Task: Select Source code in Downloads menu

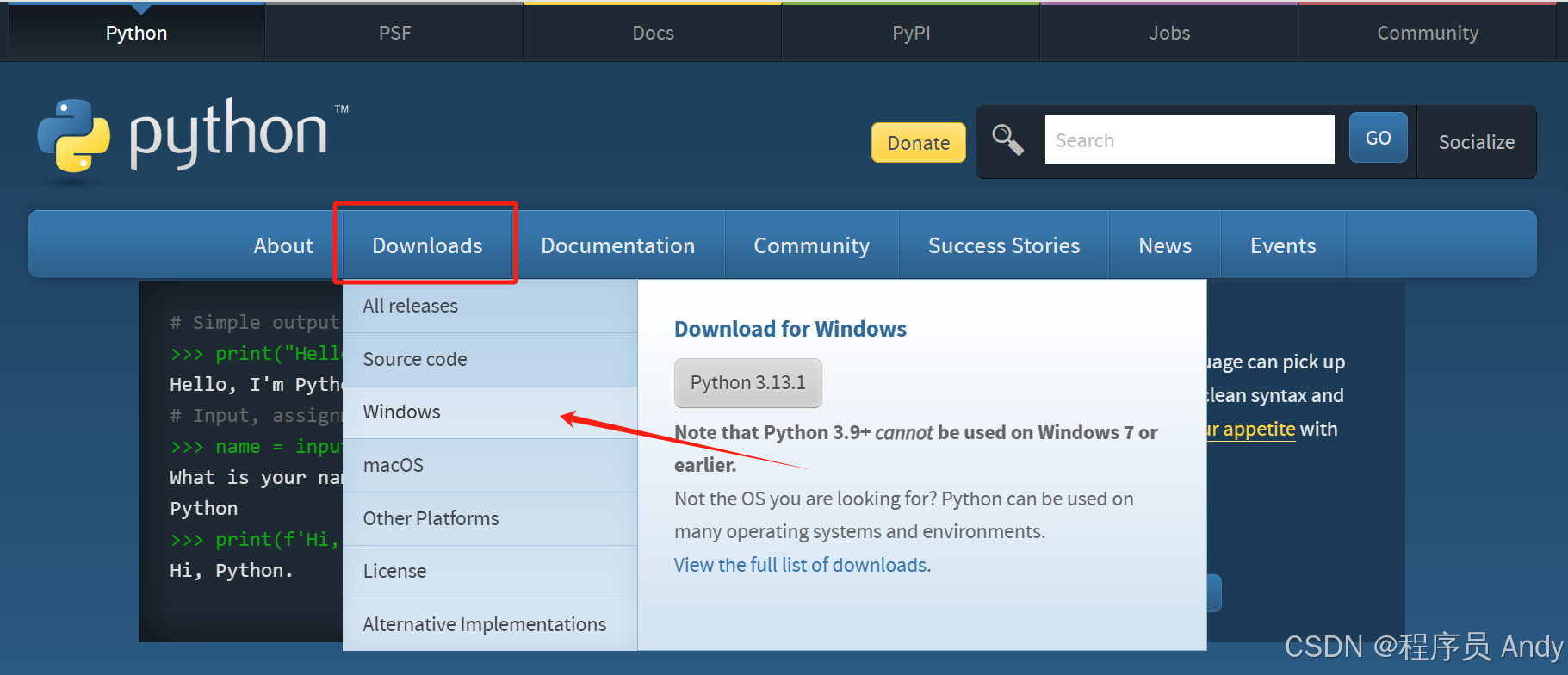Action: pyautogui.click(x=490, y=359)
